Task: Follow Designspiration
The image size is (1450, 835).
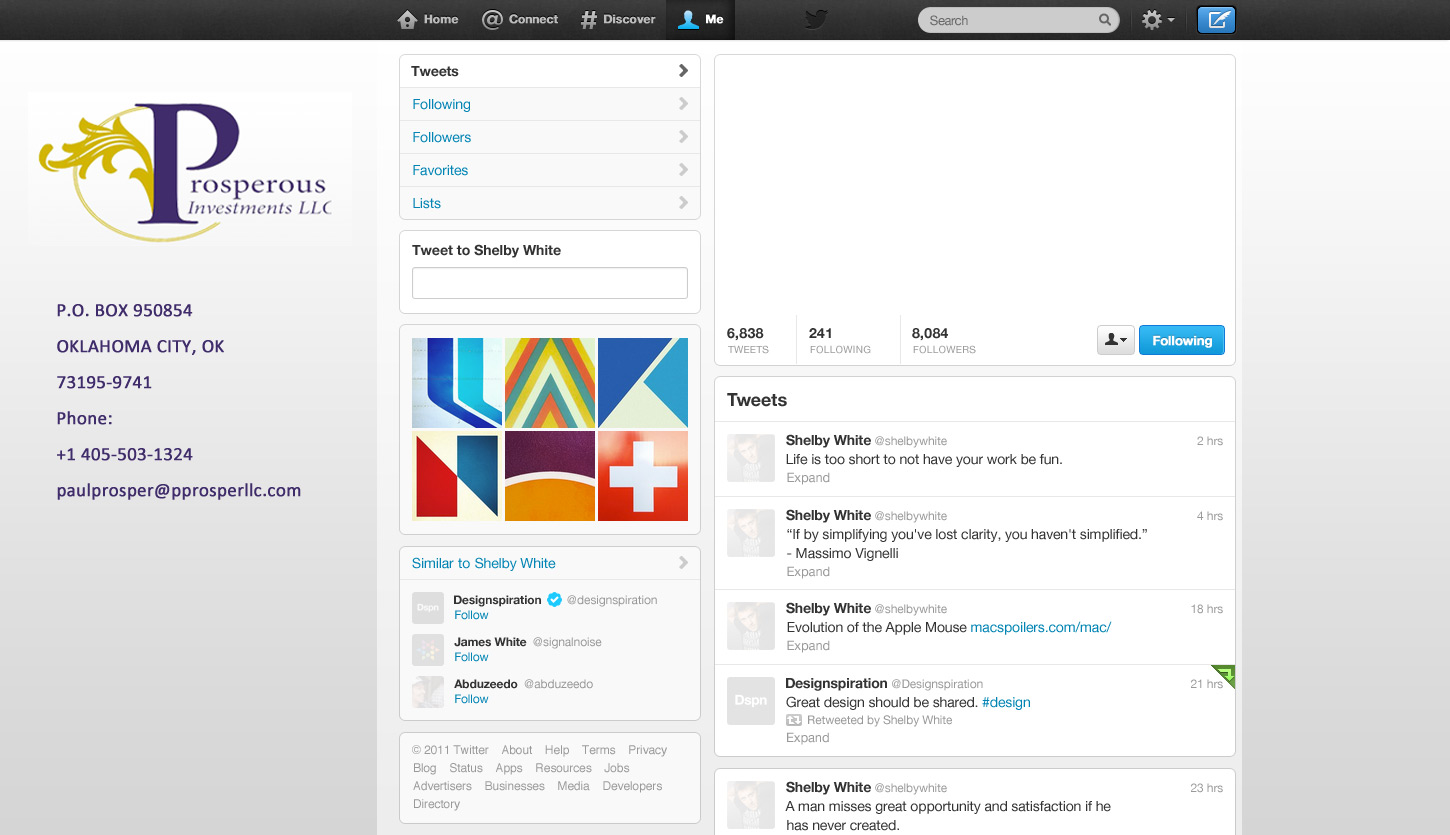Action: point(471,615)
